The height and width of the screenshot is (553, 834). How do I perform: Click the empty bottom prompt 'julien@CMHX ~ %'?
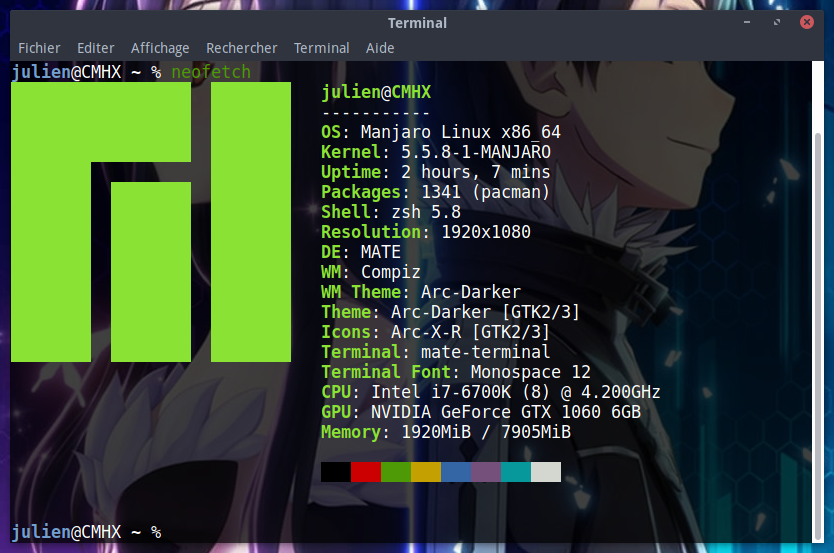(87, 532)
